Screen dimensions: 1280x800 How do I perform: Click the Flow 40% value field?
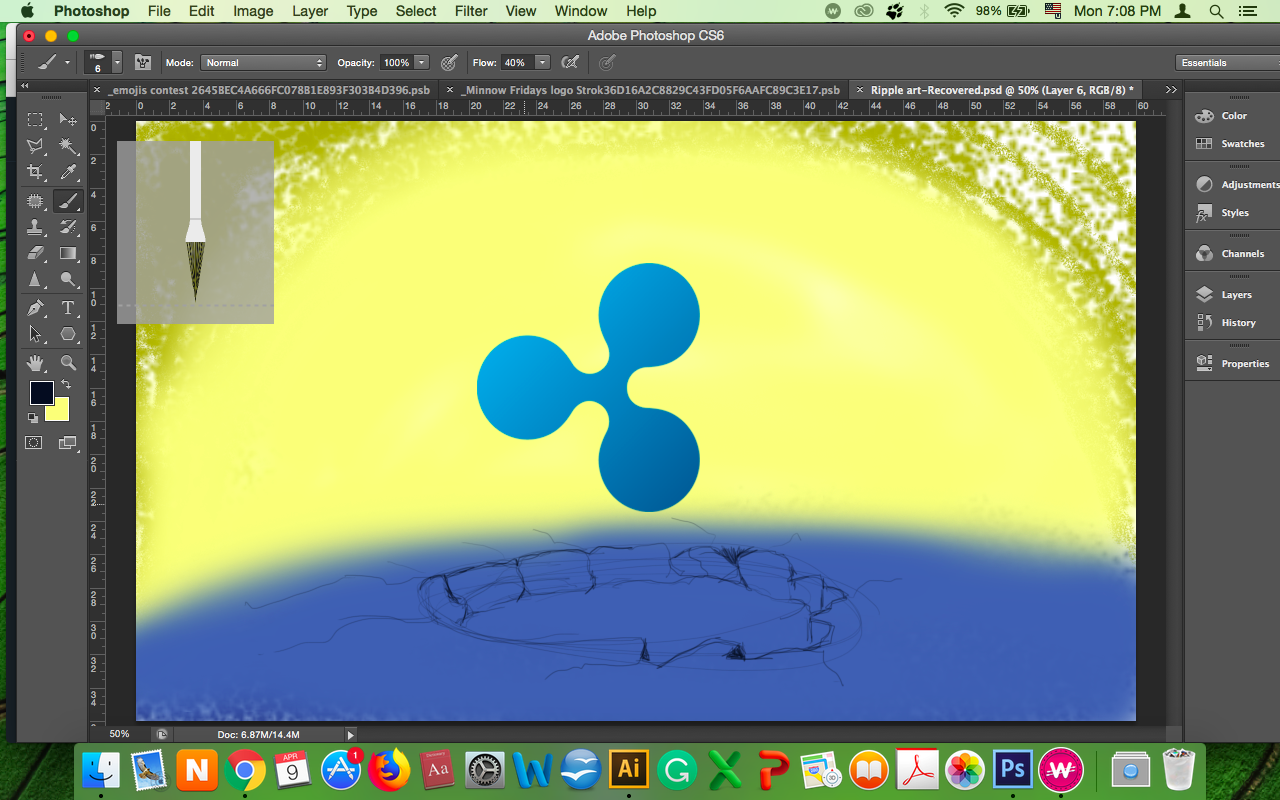(517, 62)
